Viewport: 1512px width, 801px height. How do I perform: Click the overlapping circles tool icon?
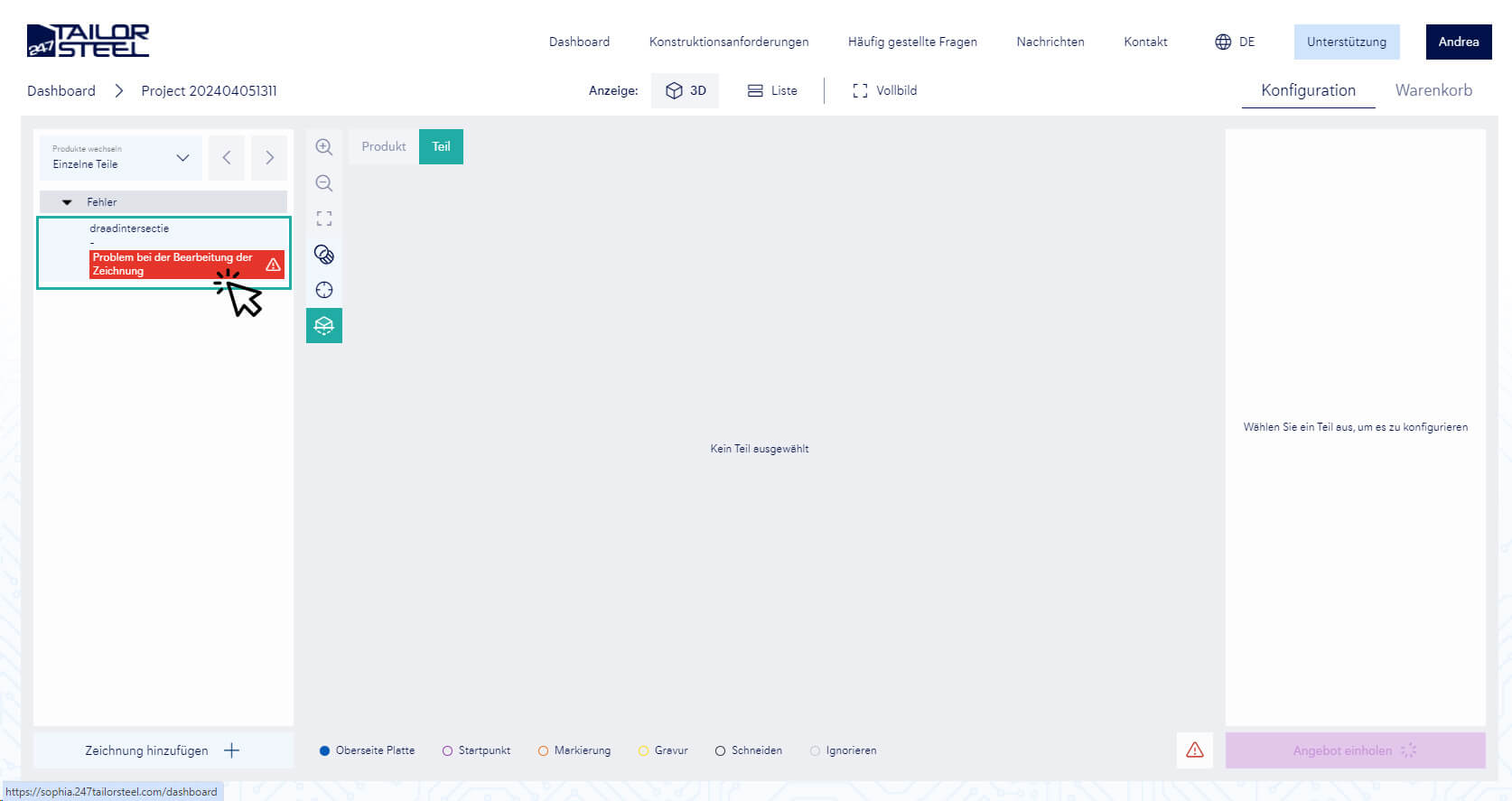coord(324,255)
